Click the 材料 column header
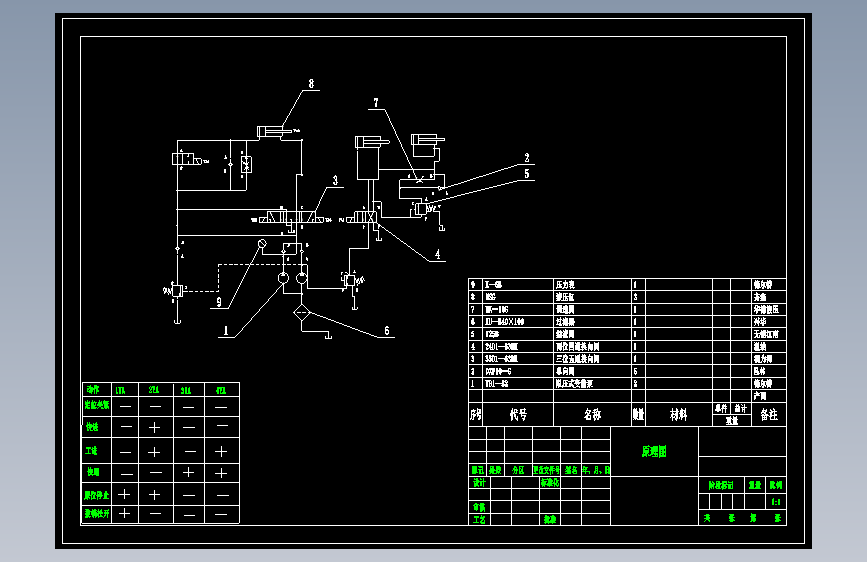 678,414
